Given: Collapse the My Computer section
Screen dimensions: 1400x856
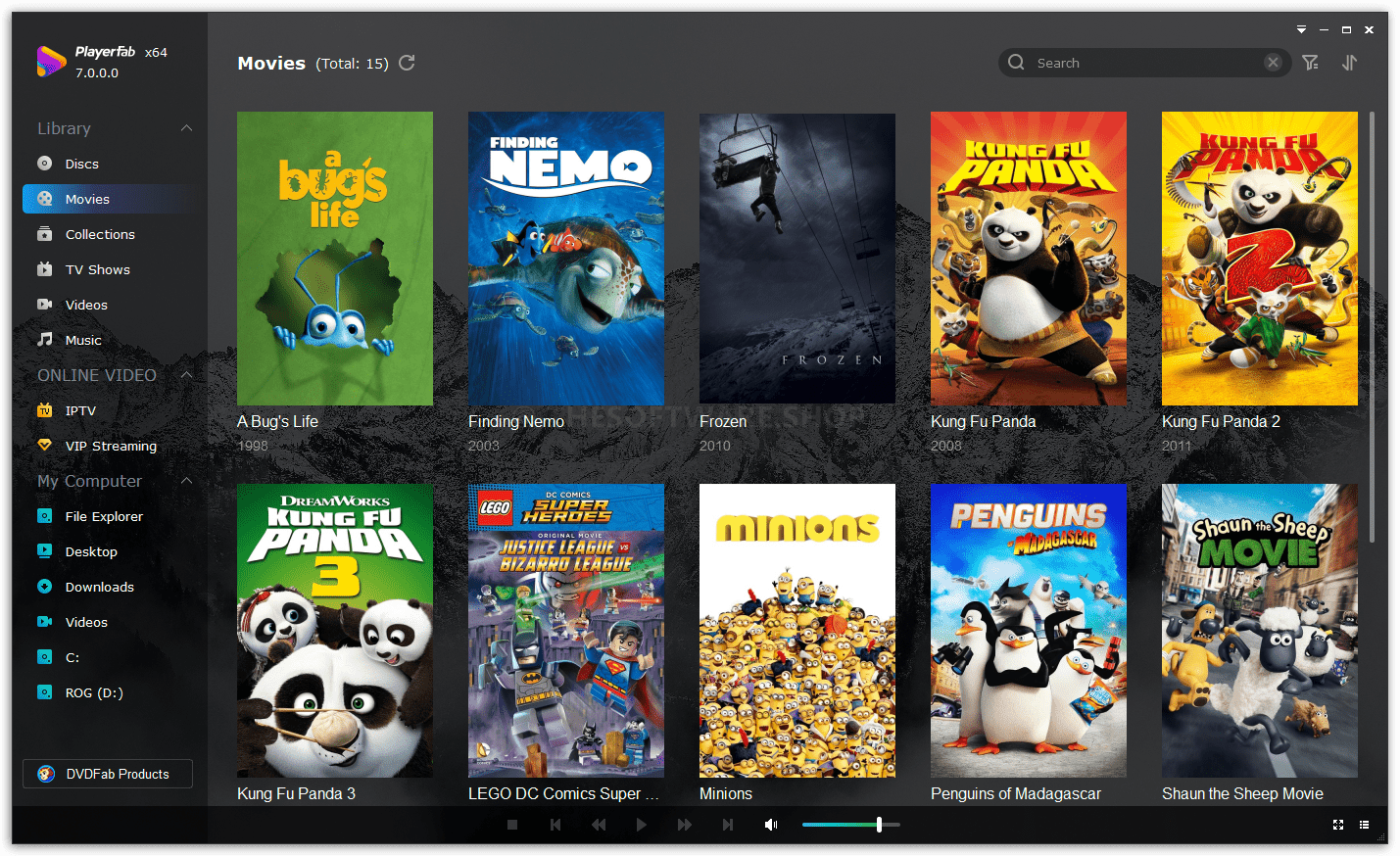Looking at the screenshot, I should pyautogui.click(x=185, y=480).
